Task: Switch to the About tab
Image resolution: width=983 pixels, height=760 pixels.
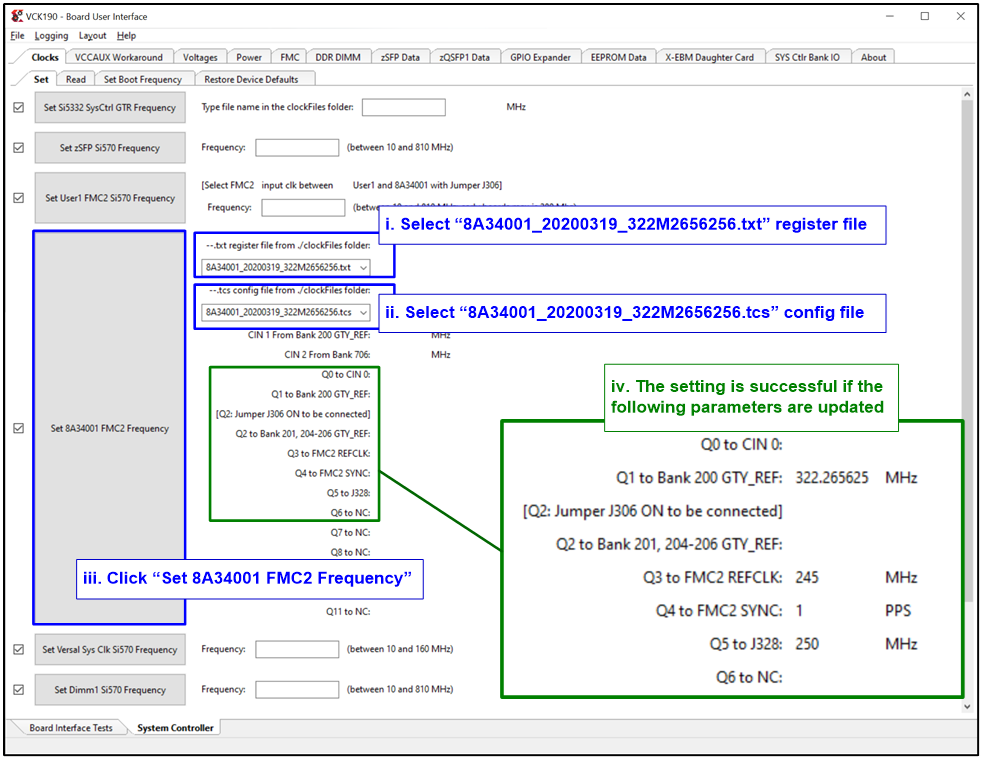Action: (x=873, y=57)
